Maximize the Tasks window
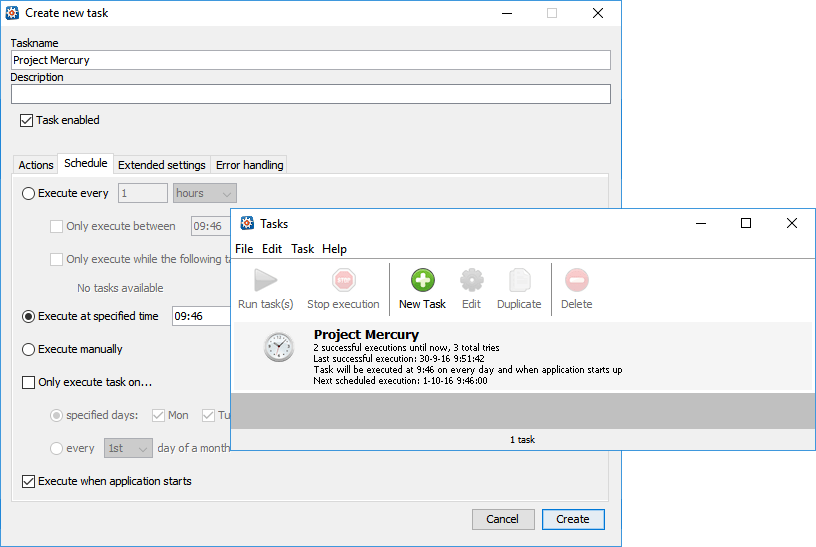This screenshot has width=816, height=547. pyautogui.click(x=746, y=223)
